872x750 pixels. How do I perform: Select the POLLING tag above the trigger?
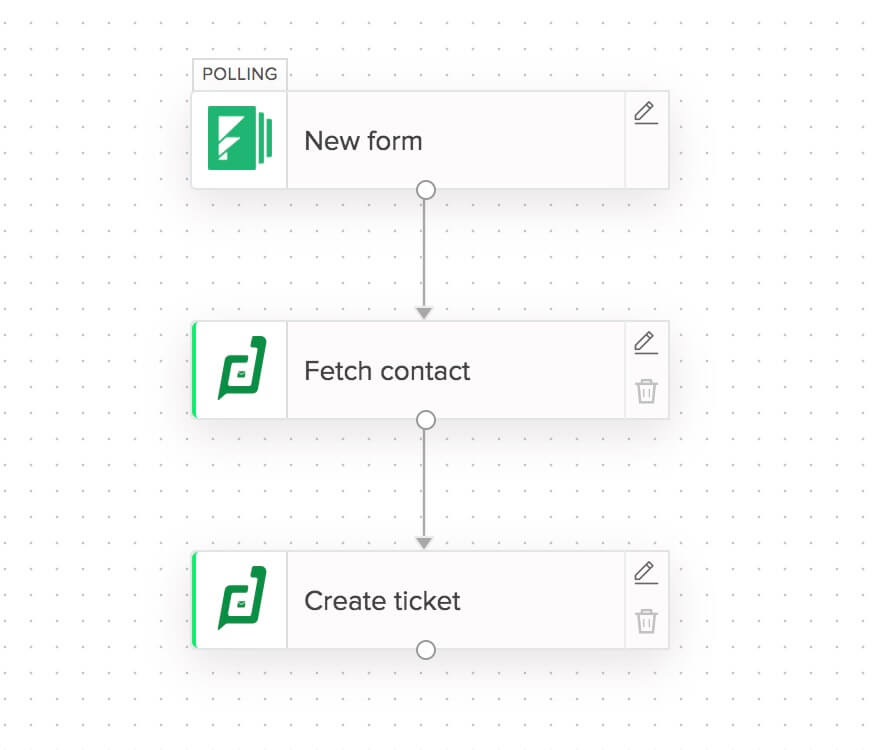tap(240, 74)
